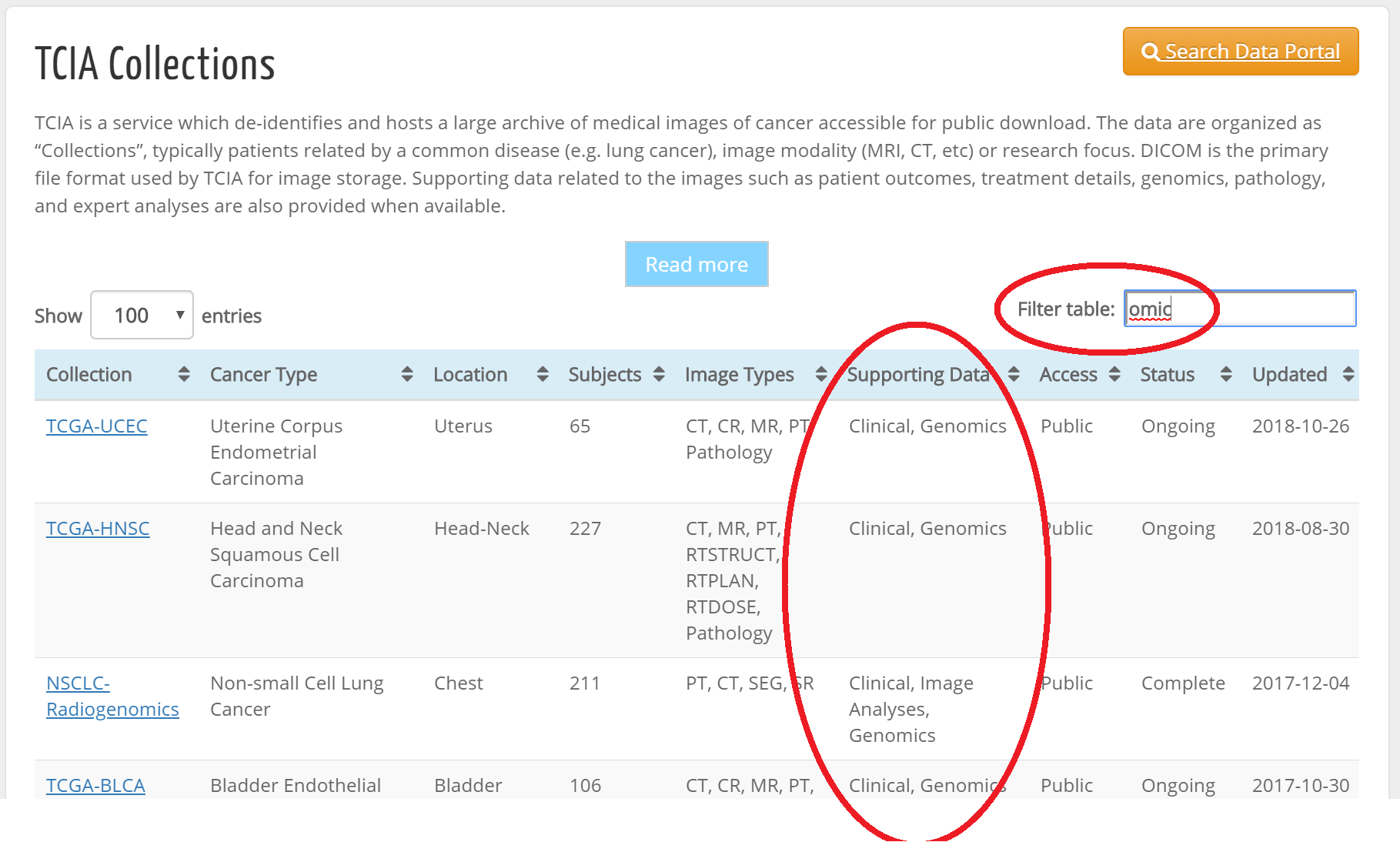Sort by Subjects using arrow icon

659,375
